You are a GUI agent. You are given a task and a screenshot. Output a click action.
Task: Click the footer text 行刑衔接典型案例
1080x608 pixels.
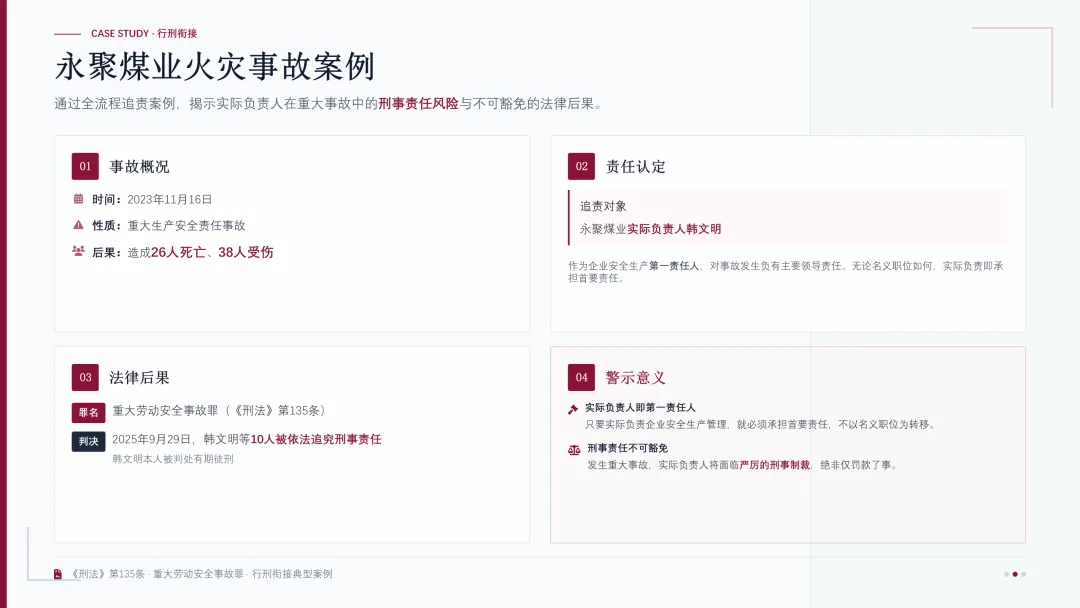pos(292,574)
